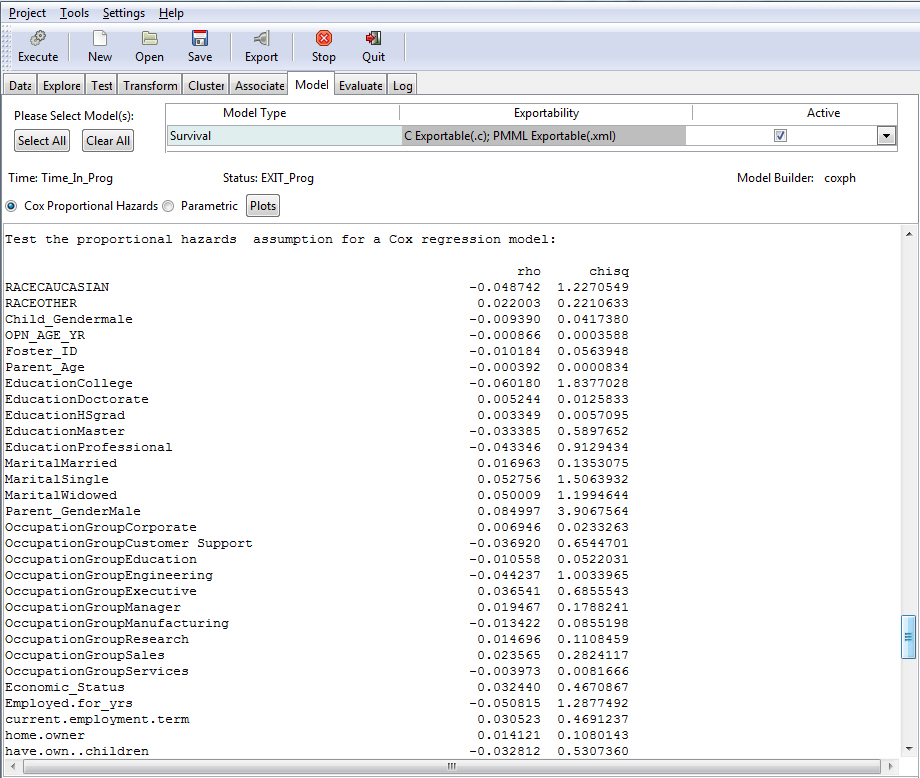Click the Active column header
The image size is (920, 778).
(x=823, y=113)
